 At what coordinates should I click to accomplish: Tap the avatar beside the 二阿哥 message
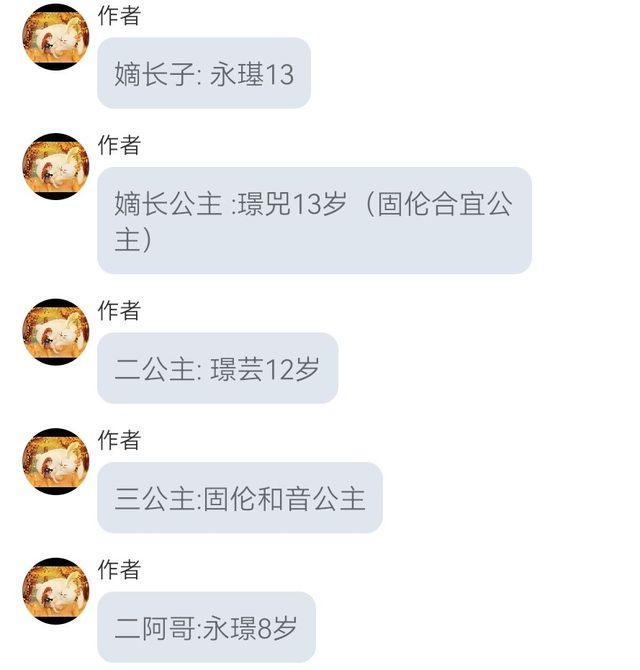(x=56, y=591)
